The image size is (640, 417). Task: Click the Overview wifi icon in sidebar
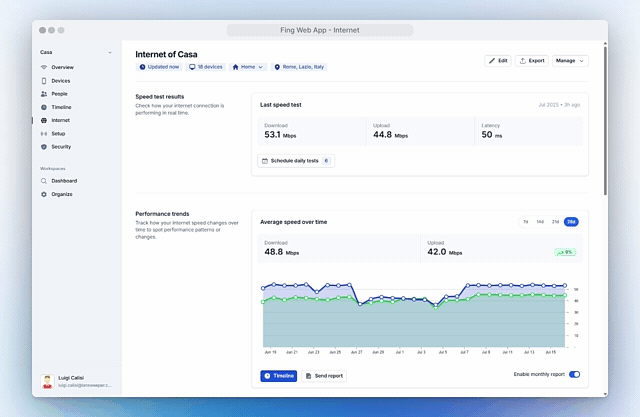pos(44,67)
